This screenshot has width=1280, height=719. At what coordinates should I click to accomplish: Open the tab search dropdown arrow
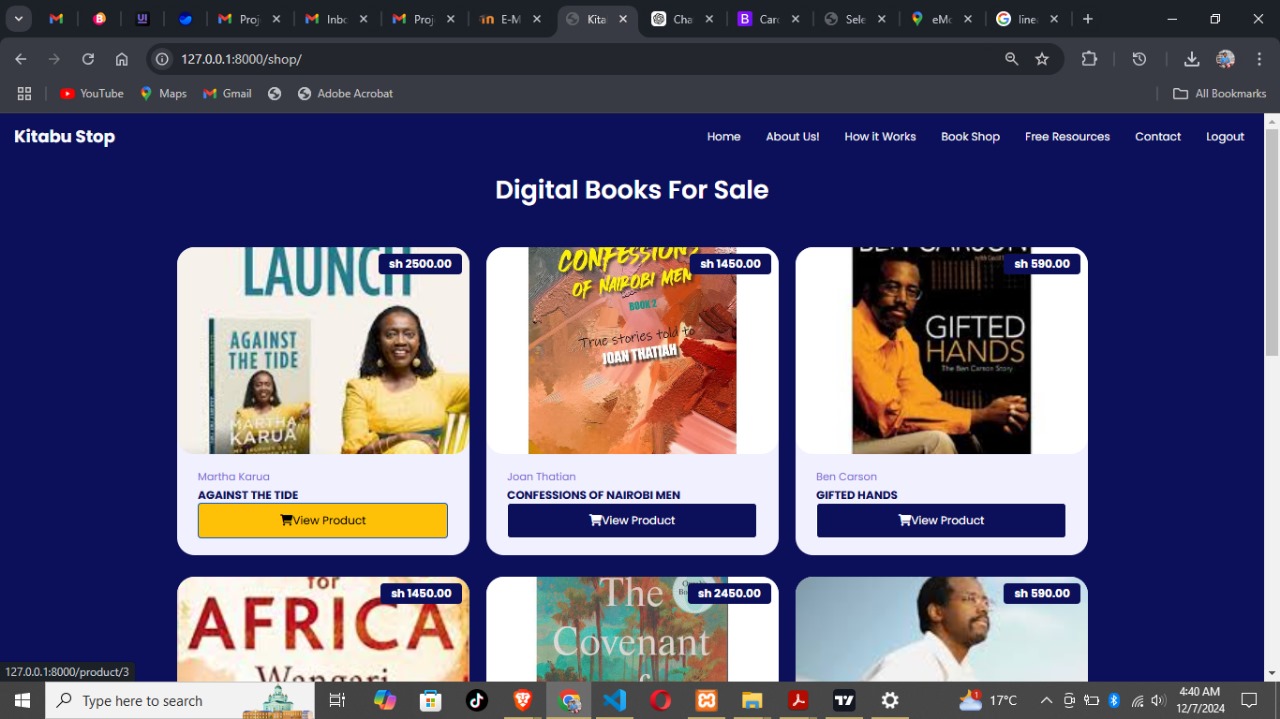[18, 19]
